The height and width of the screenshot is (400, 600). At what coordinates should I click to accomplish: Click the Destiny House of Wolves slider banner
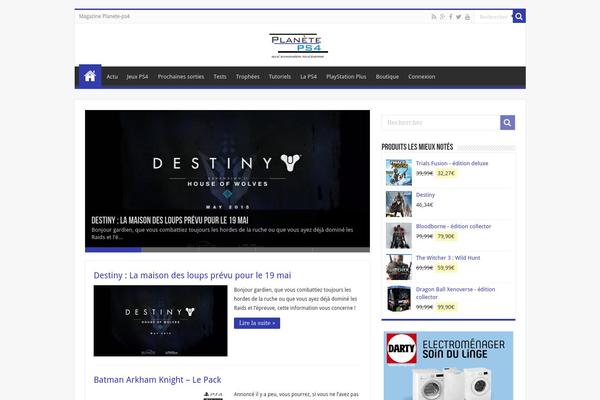coord(227,179)
